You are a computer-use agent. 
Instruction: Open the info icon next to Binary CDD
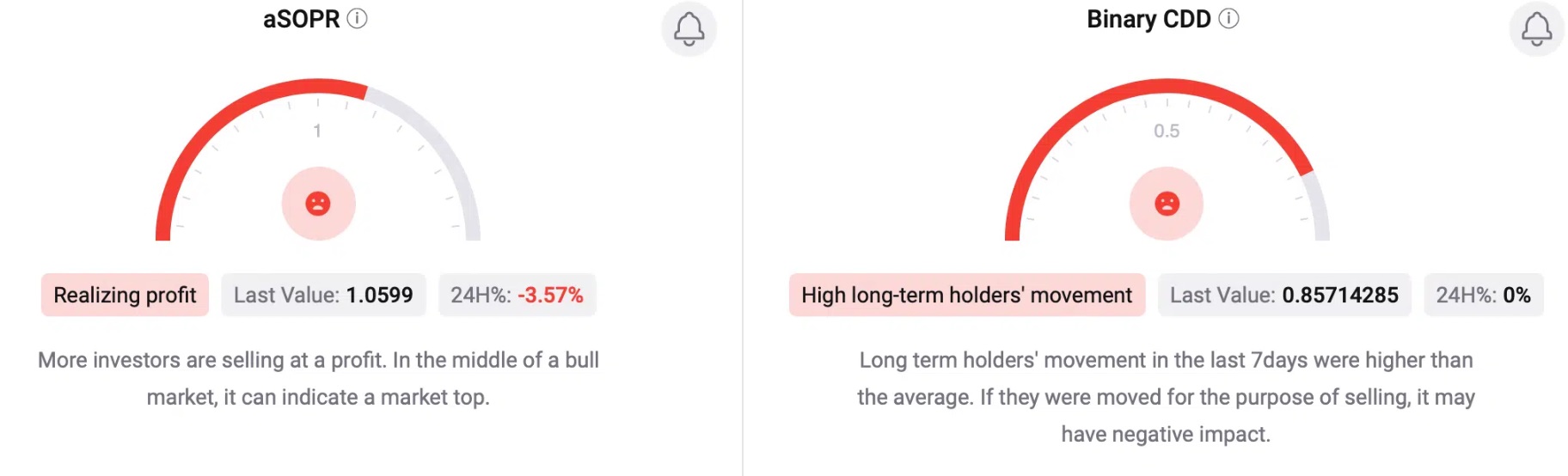(x=1229, y=18)
